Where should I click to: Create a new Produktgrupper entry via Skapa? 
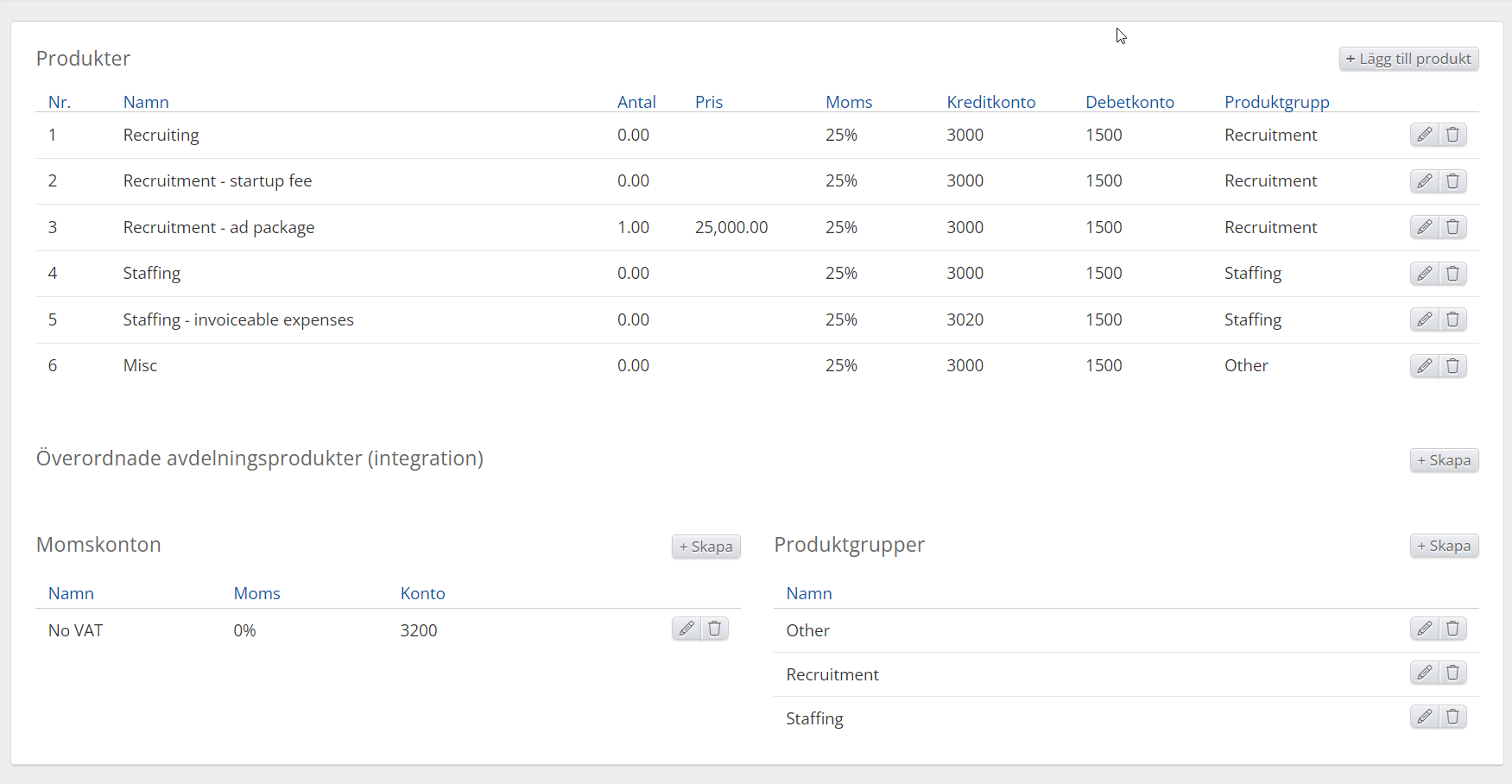pos(1444,546)
